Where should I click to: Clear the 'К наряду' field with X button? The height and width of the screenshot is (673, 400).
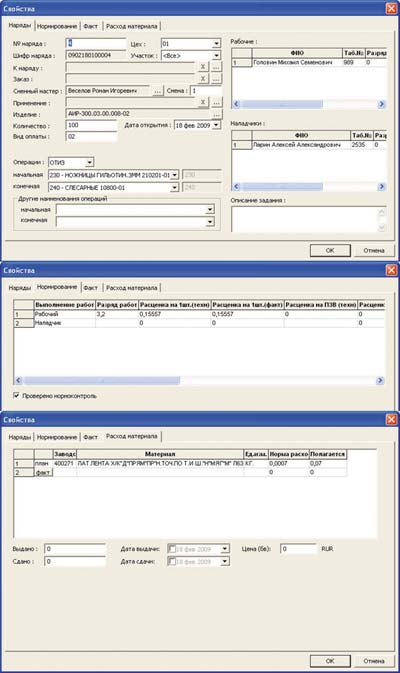(203, 67)
